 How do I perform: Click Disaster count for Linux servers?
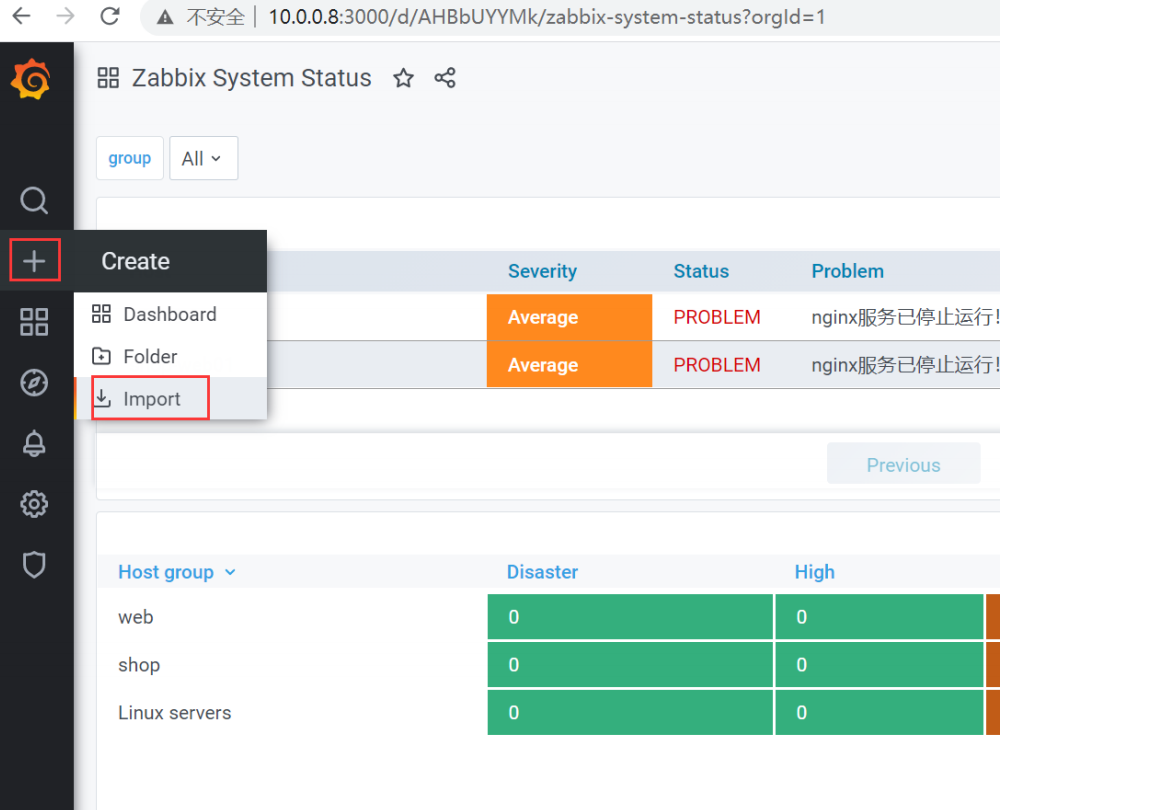[630, 713]
